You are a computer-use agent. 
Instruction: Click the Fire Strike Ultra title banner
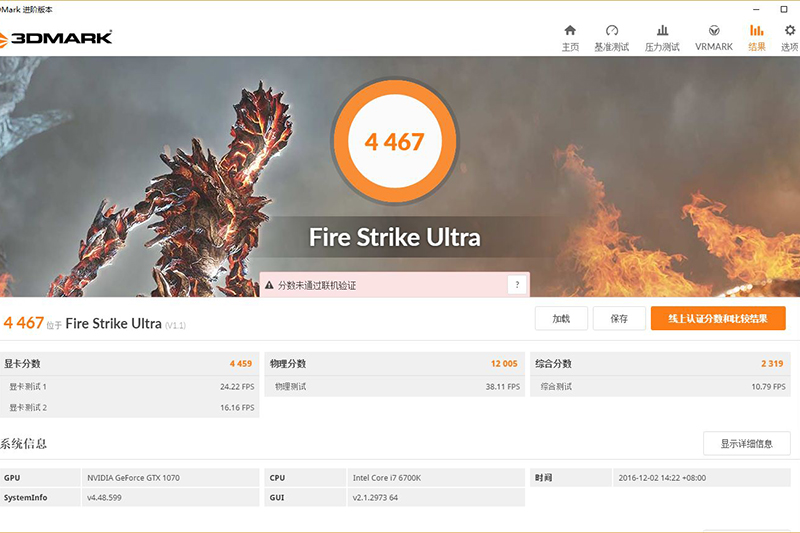click(394, 237)
